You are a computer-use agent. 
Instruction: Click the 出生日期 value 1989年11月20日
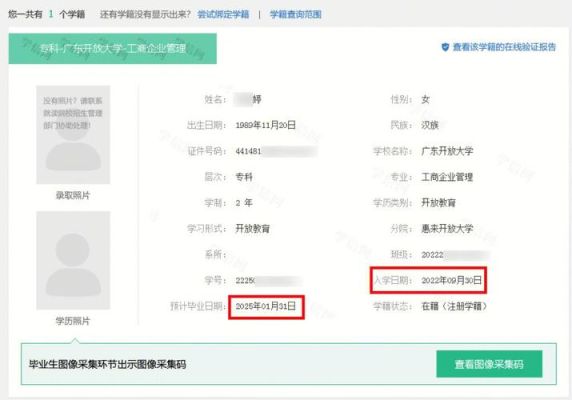point(266,125)
